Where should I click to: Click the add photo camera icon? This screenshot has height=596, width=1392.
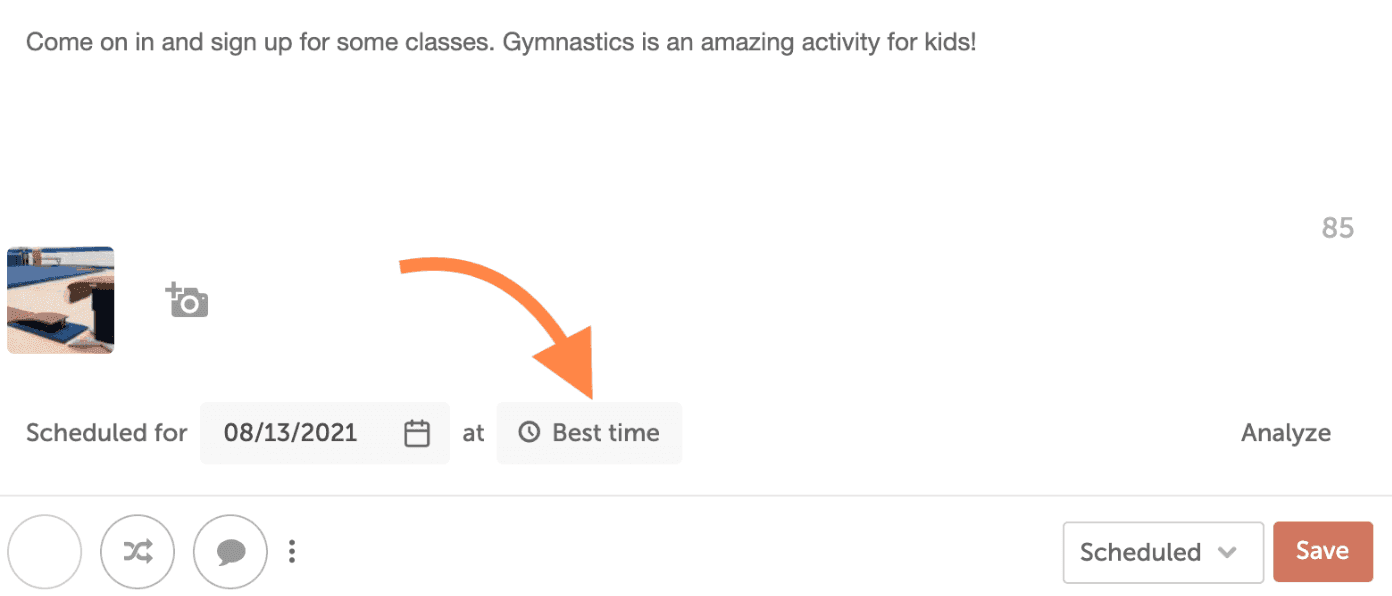point(187,300)
